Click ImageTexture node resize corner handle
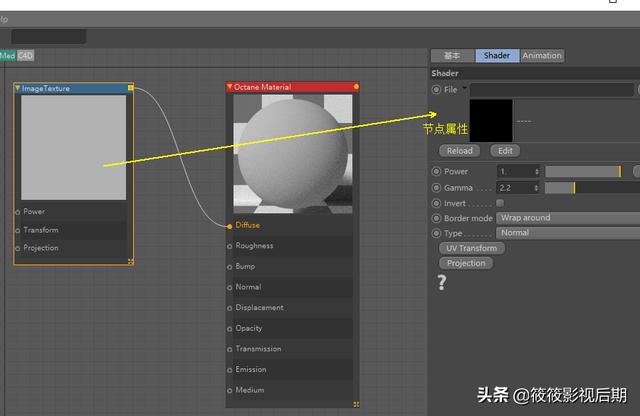 pos(131,261)
